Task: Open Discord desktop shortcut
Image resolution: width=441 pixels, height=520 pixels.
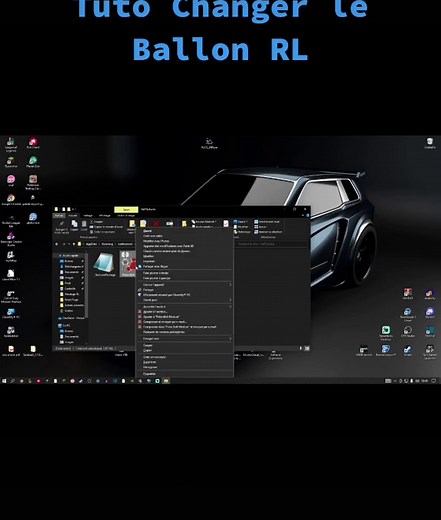Action: click(429, 312)
